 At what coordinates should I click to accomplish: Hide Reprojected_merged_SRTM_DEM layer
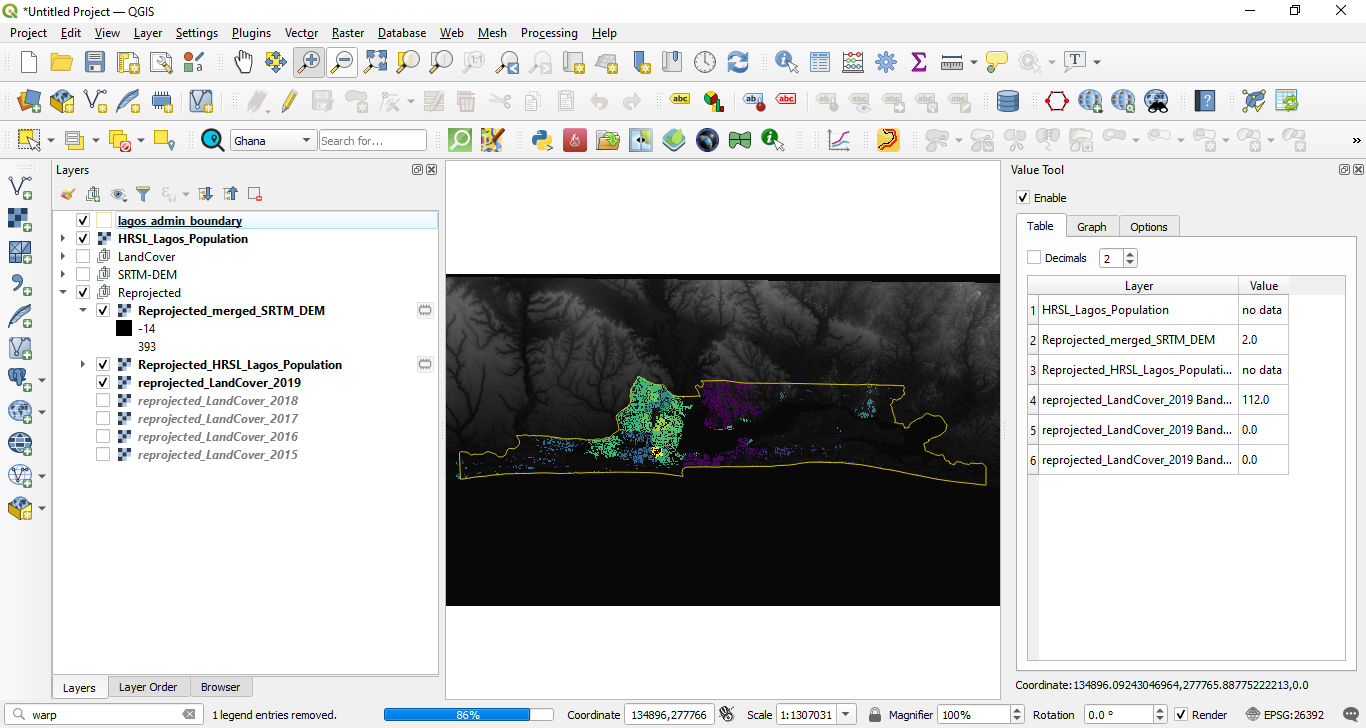tap(103, 311)
